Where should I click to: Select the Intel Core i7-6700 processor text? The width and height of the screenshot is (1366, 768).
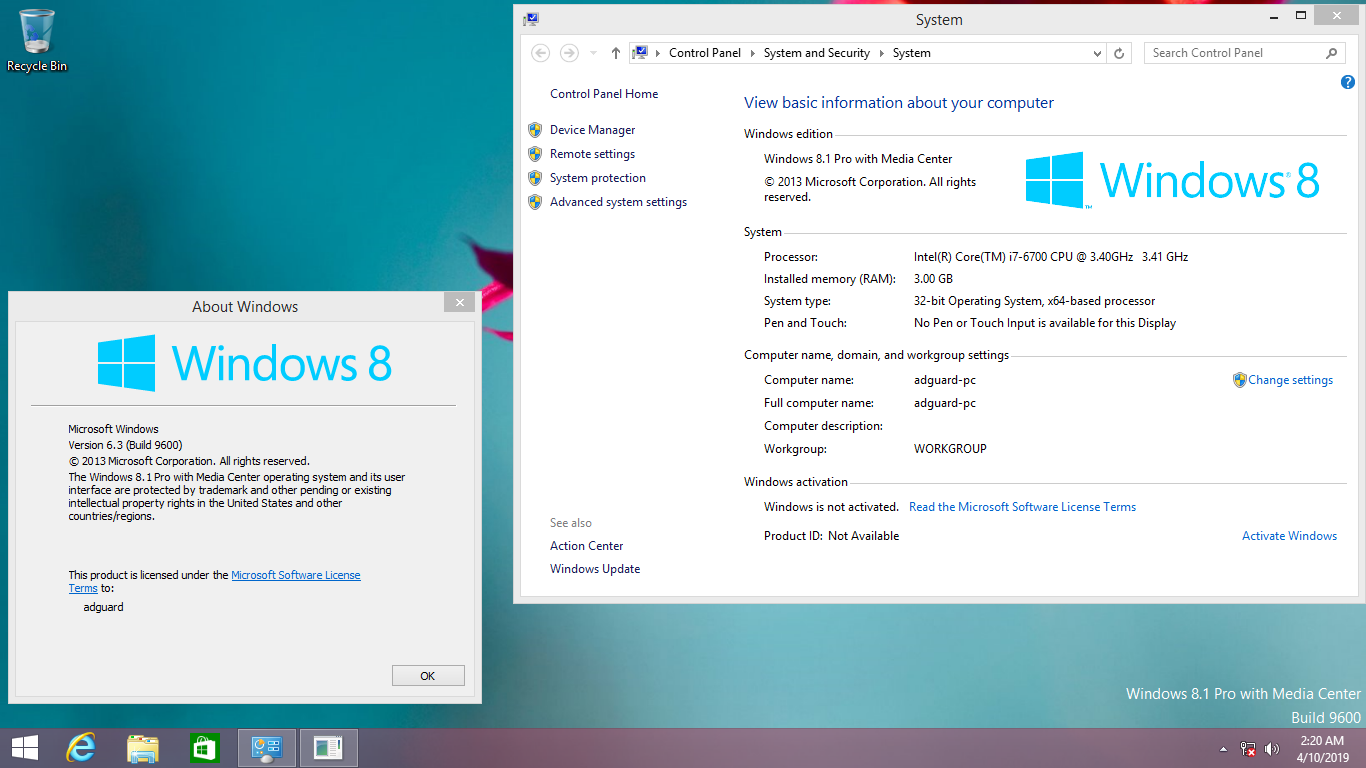pyautogui.click(x=1050, y=257)
